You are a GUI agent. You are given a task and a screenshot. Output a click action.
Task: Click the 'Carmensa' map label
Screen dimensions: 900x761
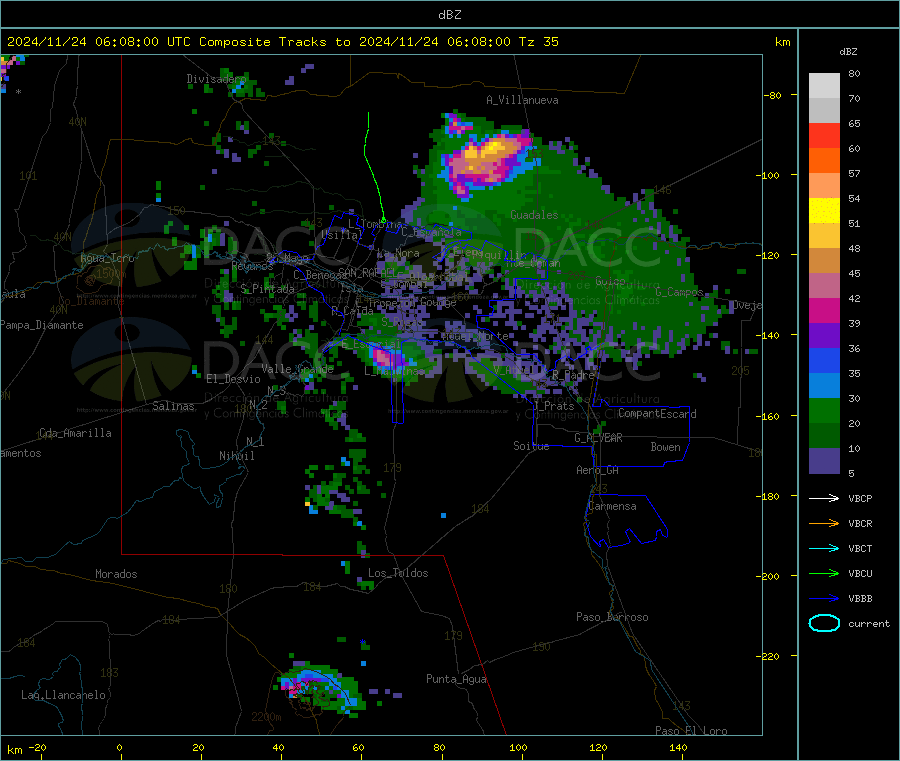click(612, 506)
